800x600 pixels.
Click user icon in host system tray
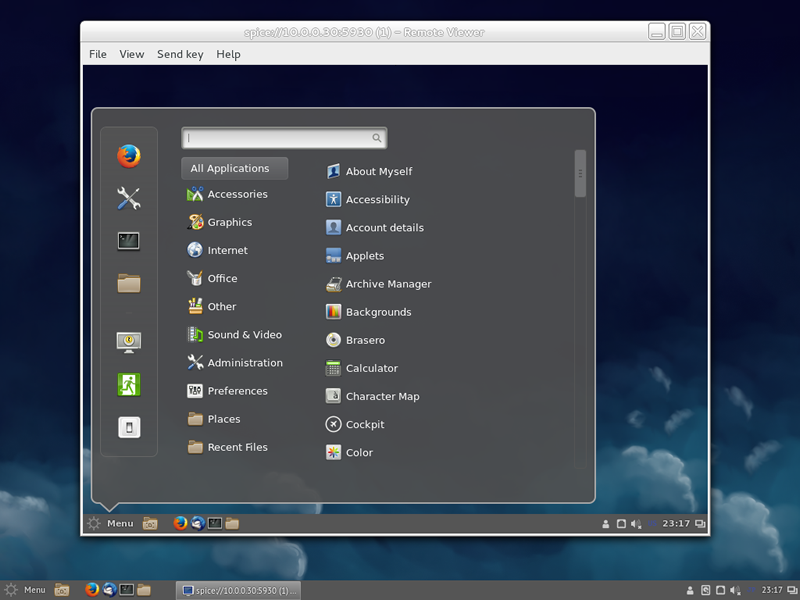(x=690, y=590)
